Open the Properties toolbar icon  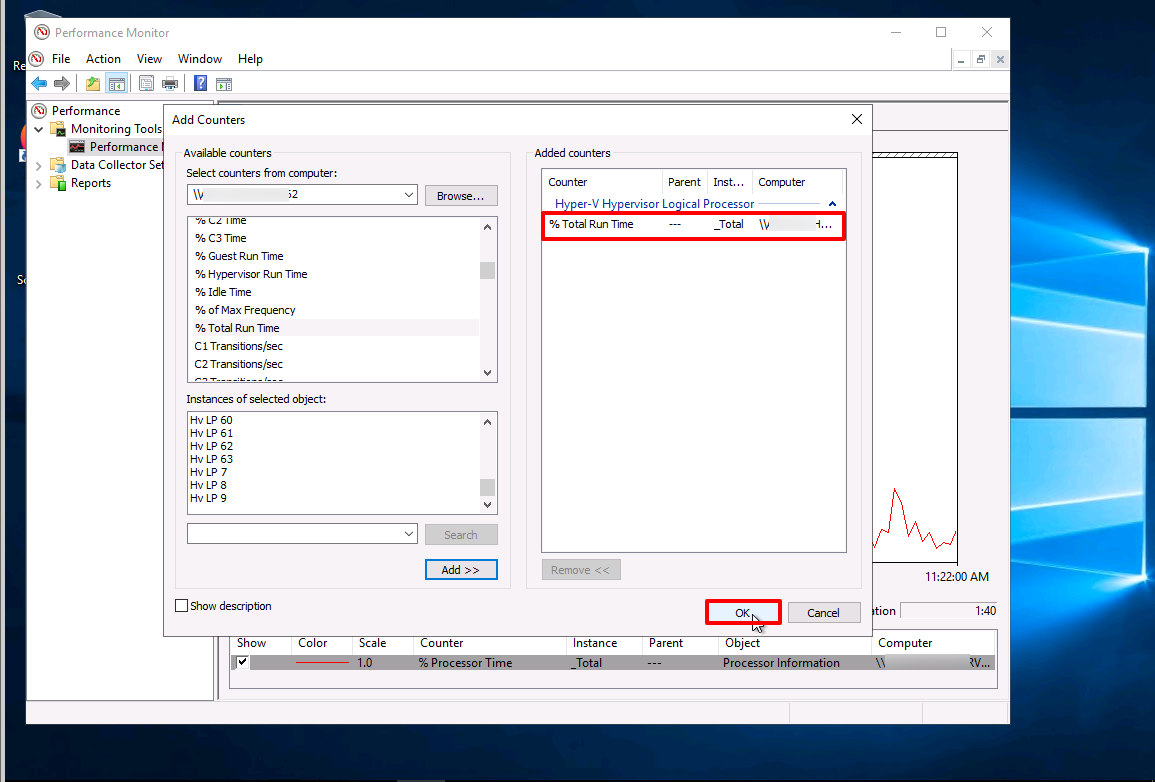[147, 84]
